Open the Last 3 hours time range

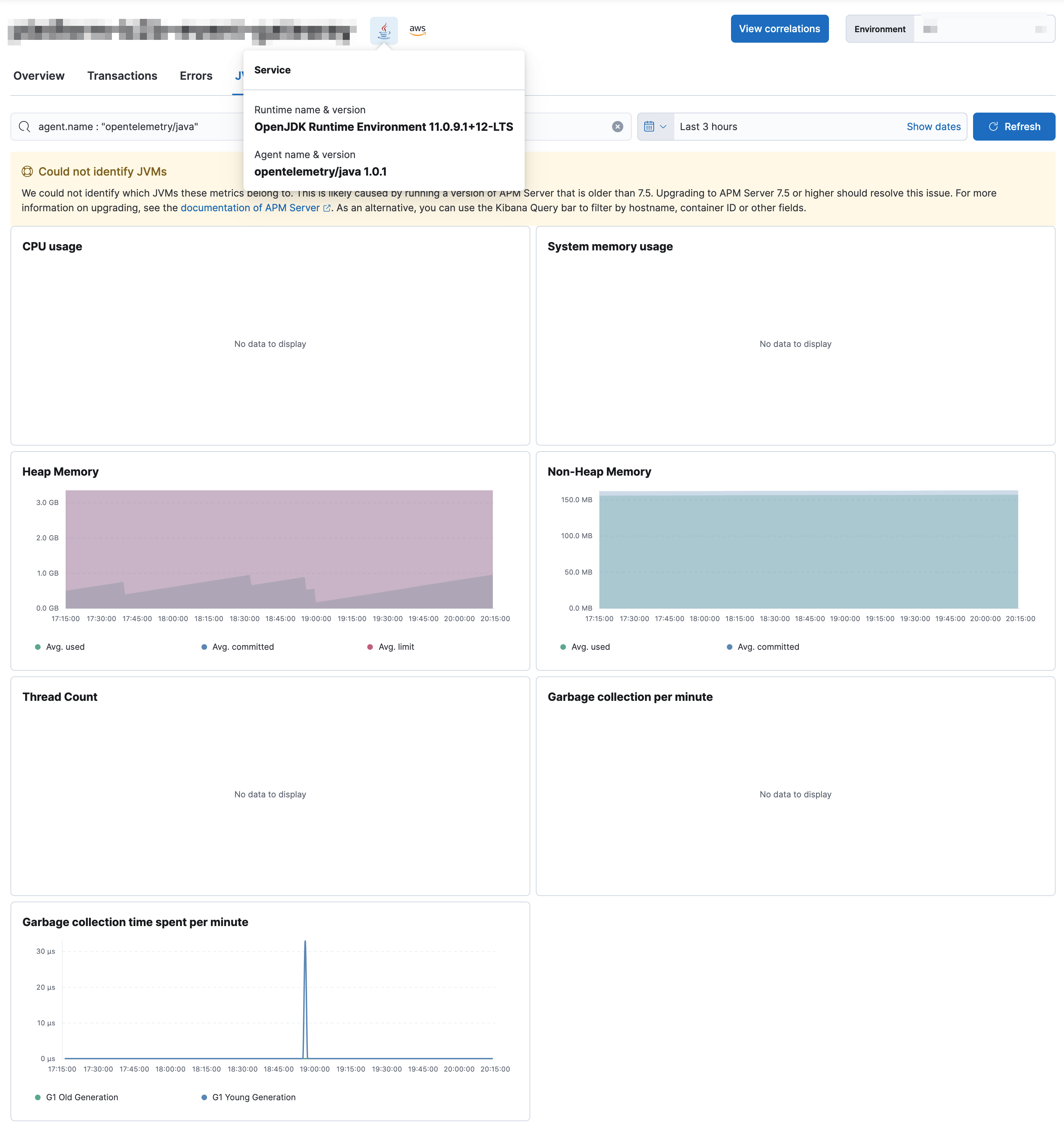pyautogui.click(x=708, y=127)
